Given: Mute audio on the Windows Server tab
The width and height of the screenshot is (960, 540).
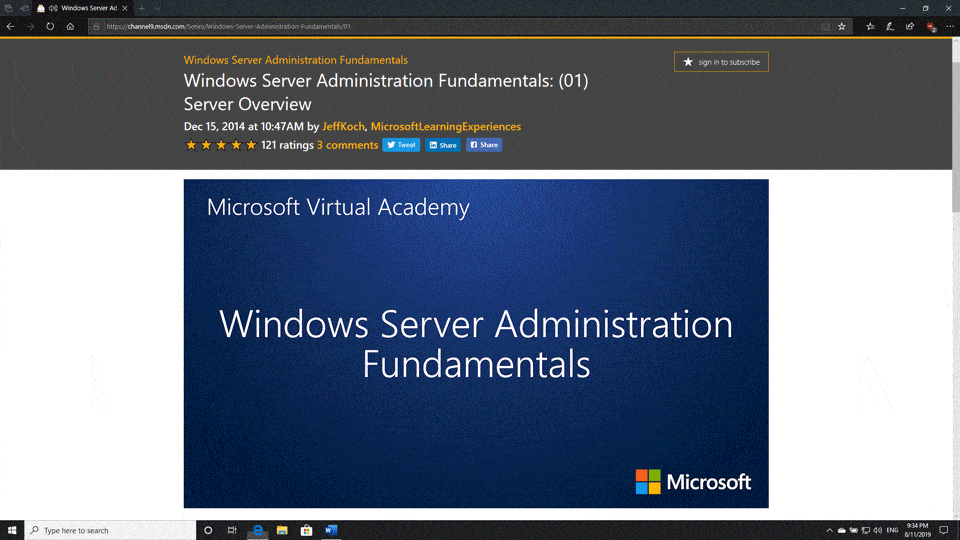Looking at the screenshot, I should coord(53,8).
